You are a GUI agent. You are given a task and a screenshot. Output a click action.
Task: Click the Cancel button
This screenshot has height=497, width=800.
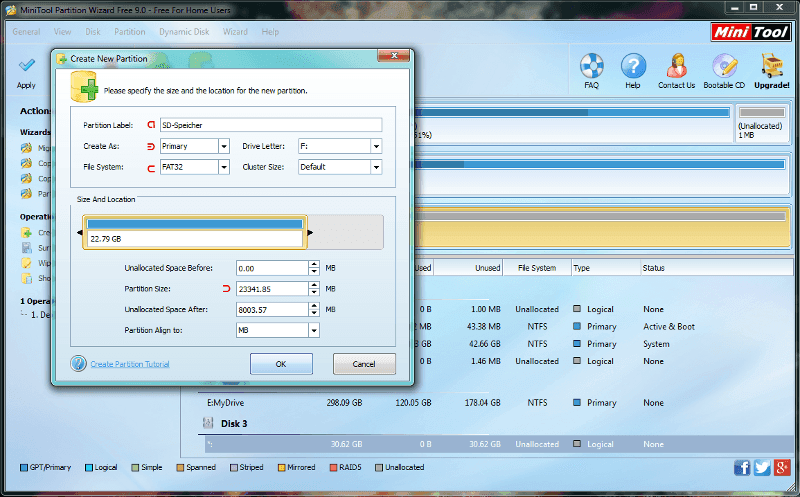click(x=364, y=364)
